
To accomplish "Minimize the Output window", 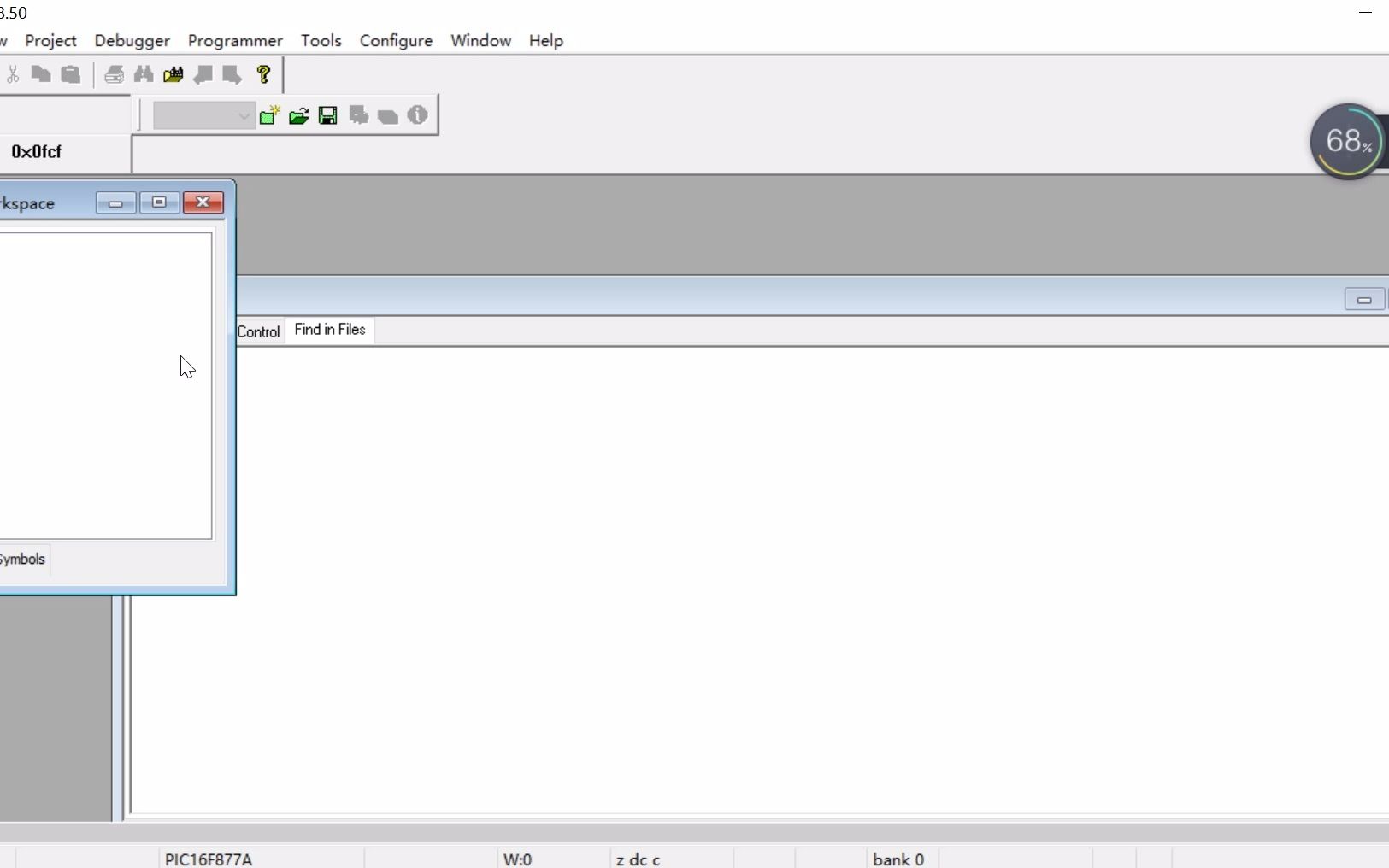I will [1364, 300].
